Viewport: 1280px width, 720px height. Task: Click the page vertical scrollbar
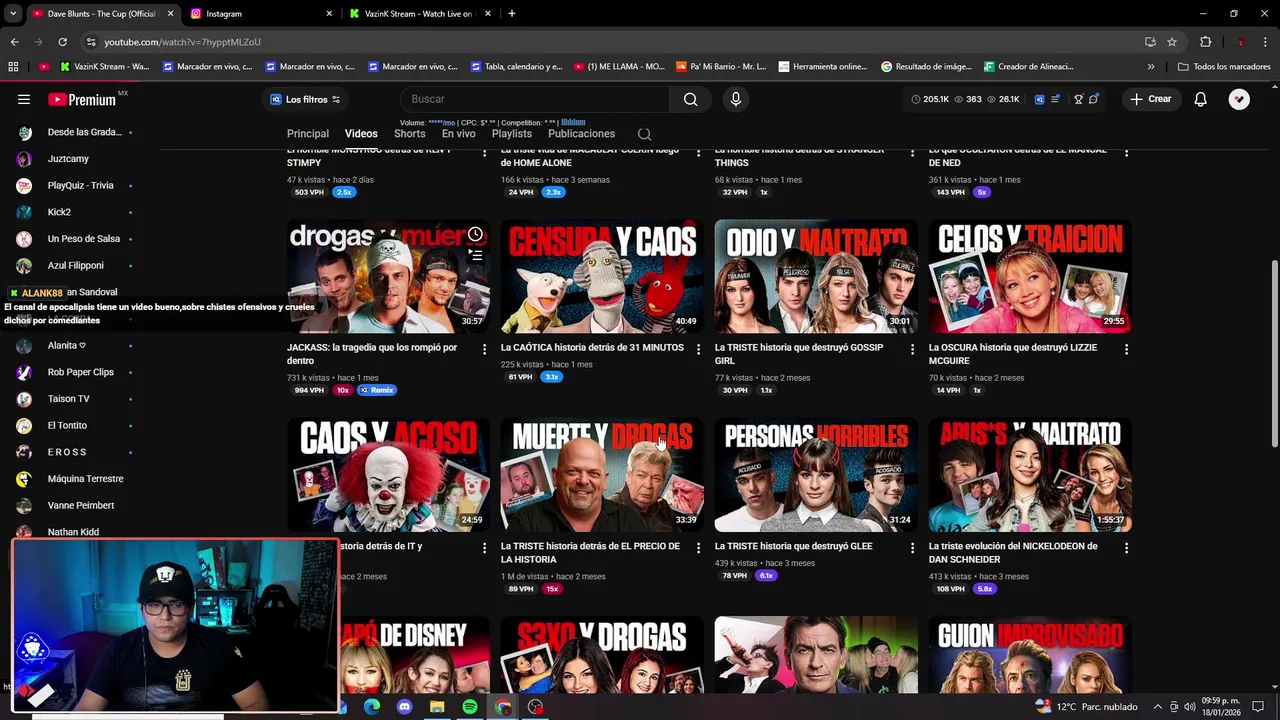point(1274,353)
